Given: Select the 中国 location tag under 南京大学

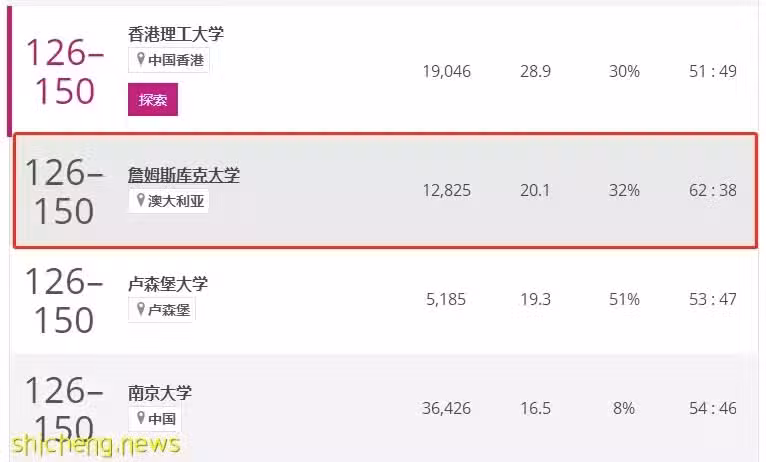Looking at the screenshot, I should click(x=155, y=419).
